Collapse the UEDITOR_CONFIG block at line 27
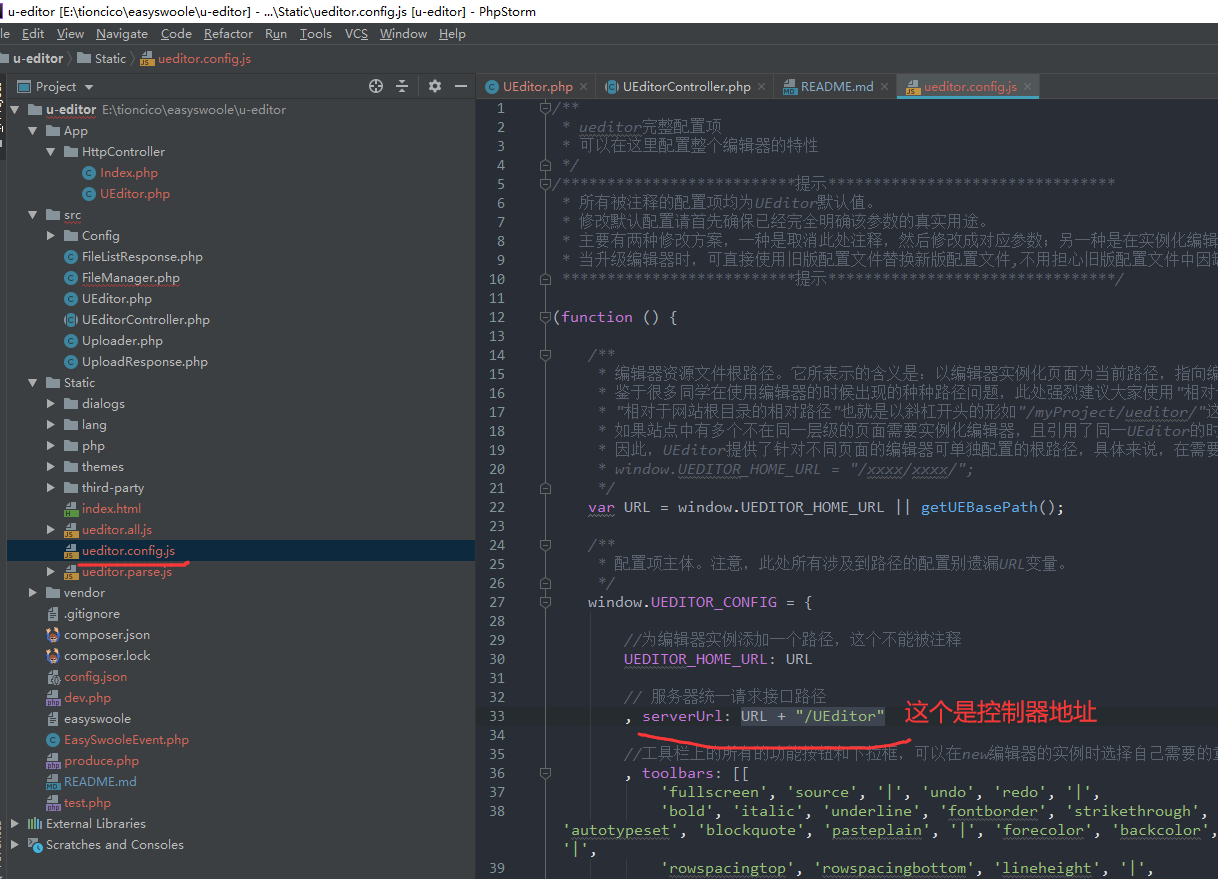 pos(545,602)
